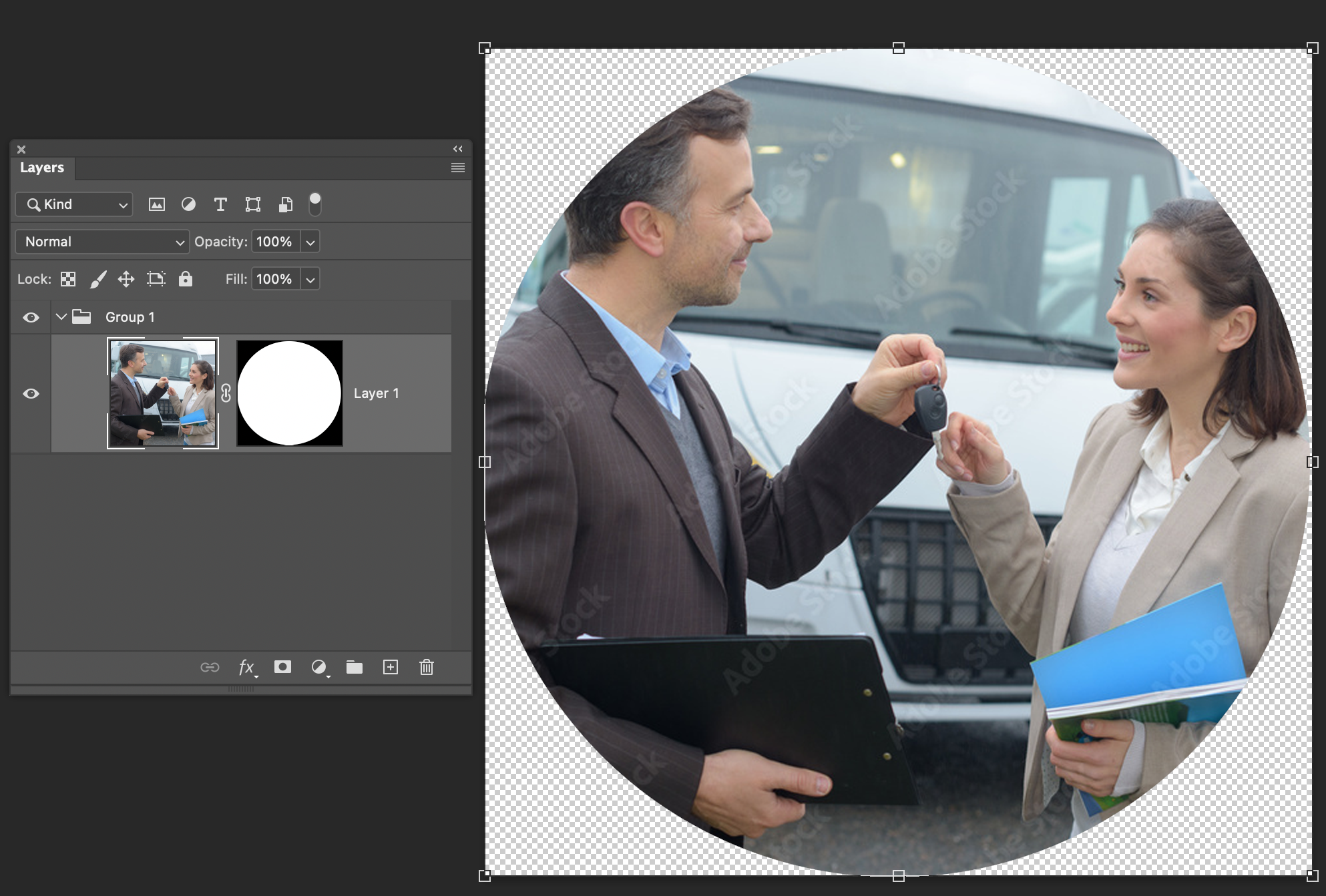This screenshot has height=896, width=1326.
Task: Delete the selected layer
Action: click(x=427, y=667)
